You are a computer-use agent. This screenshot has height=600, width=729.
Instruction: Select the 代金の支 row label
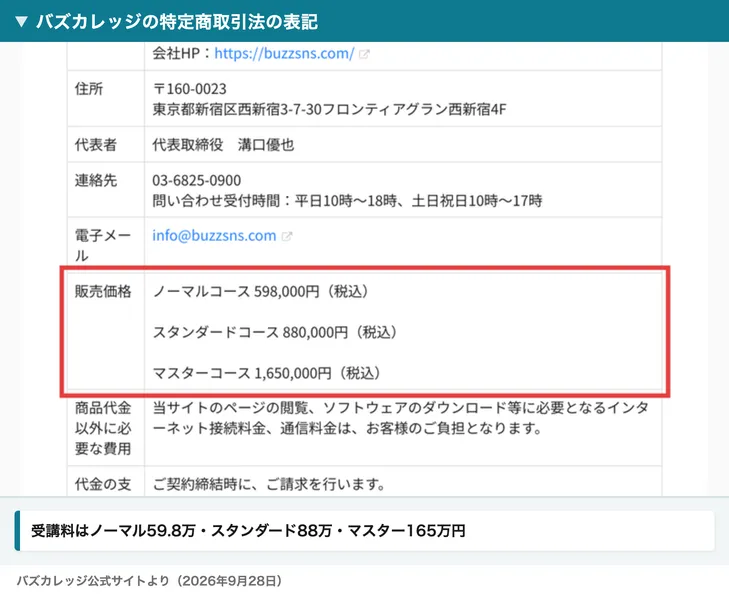(103, 484)
